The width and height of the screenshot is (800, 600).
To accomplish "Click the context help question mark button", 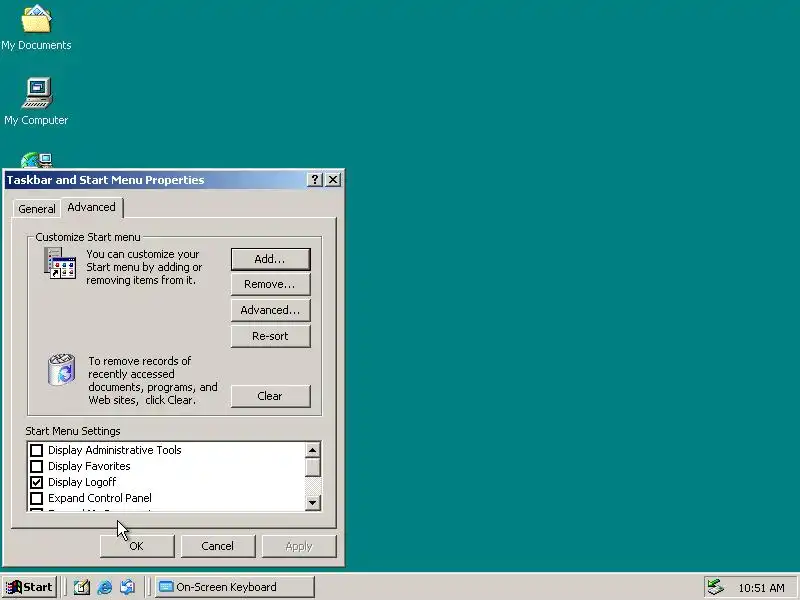I will [x=315, y=180].
